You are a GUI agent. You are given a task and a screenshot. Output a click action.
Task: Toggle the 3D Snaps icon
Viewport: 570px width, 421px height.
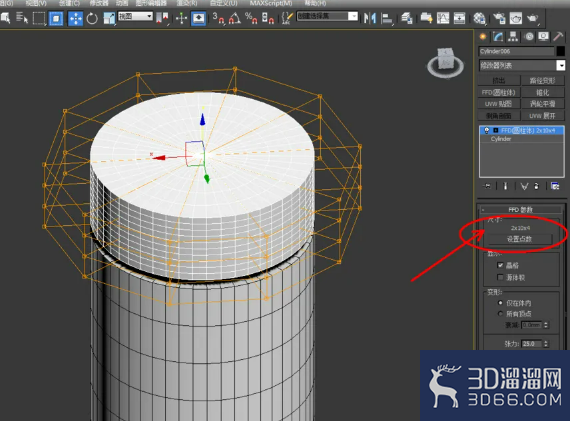point(218,18)
